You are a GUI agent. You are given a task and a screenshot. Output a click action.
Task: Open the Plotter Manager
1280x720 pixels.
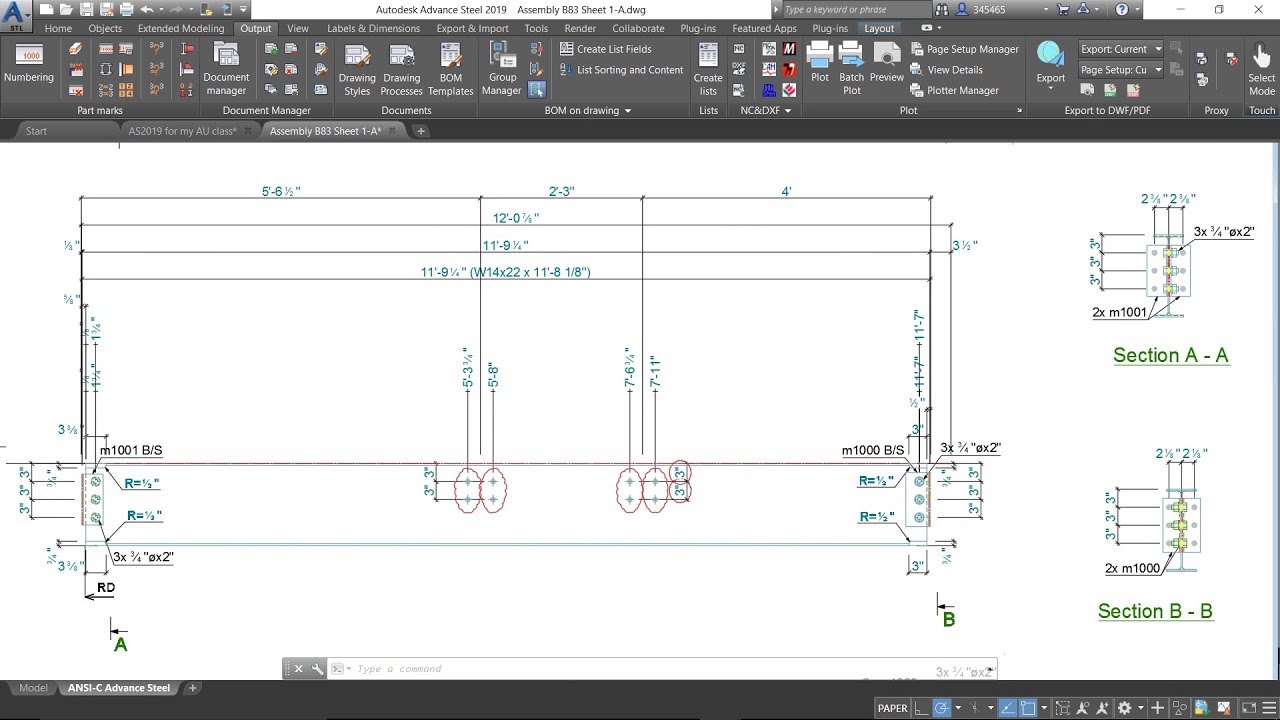[x=962, y=90]
